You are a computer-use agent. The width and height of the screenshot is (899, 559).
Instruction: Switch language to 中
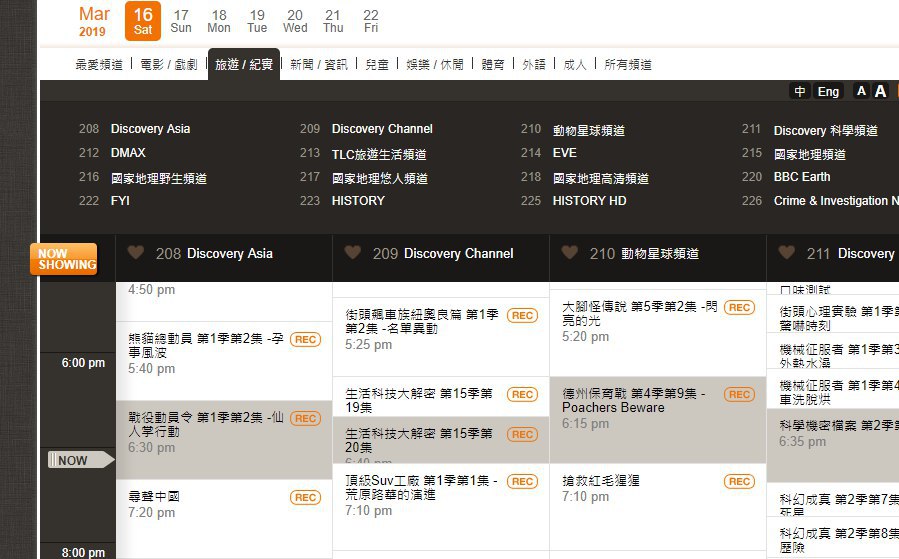tap(800, 91)
